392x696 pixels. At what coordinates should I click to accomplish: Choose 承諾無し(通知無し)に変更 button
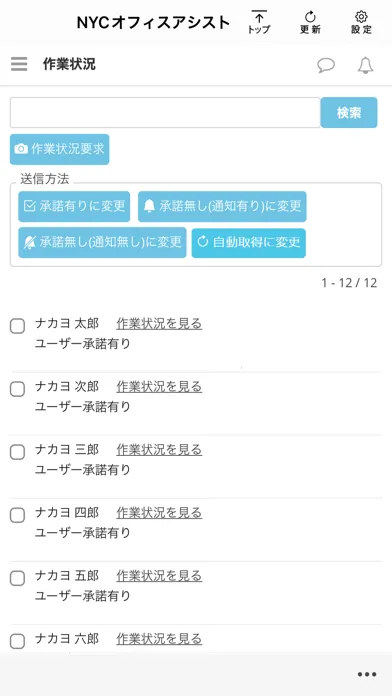pyautogui.click(x=102, y=242)
